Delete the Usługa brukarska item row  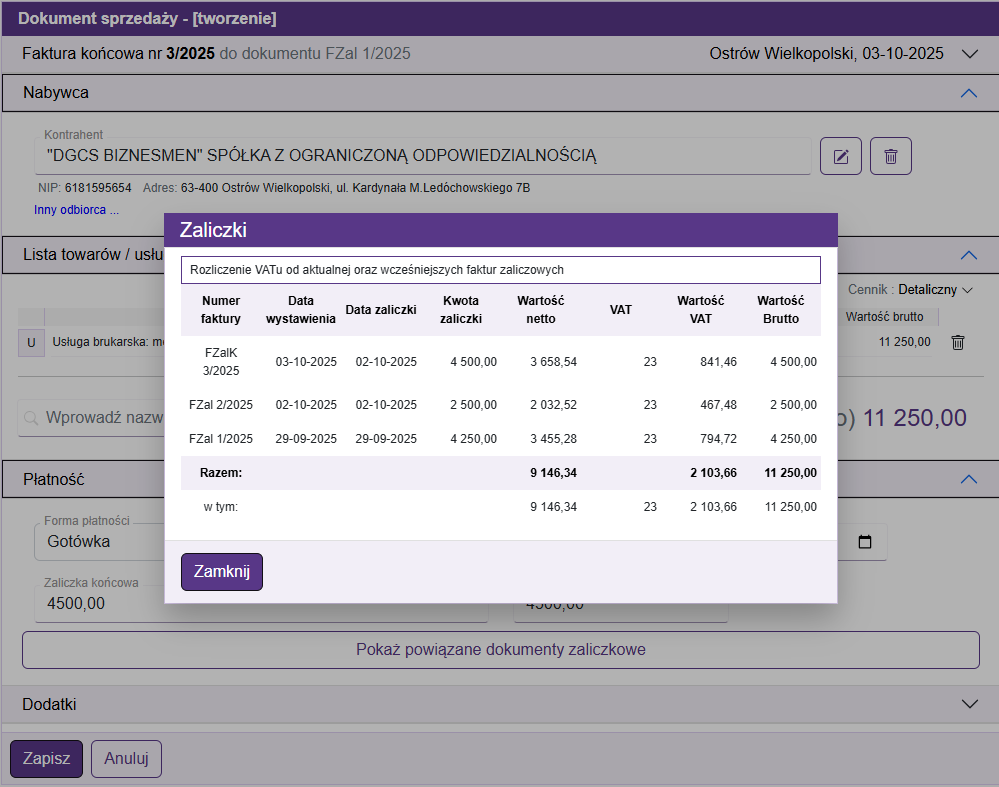pos(957,342)
